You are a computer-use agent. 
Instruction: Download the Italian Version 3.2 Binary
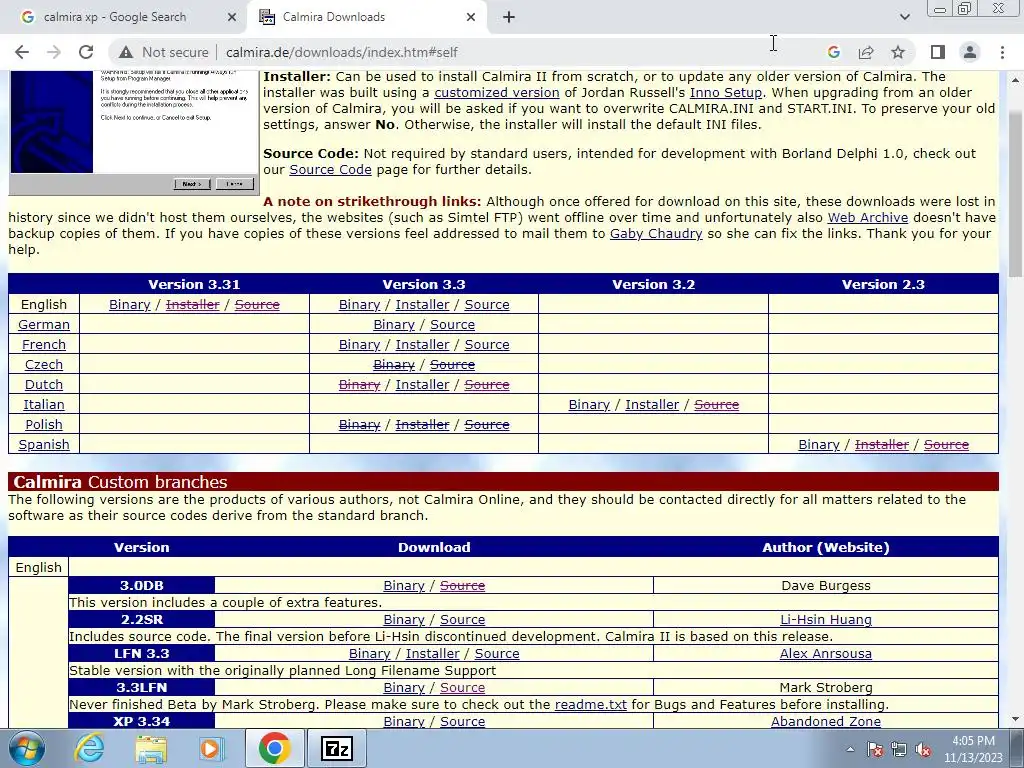pyautogui.click(x=589, y=404)
